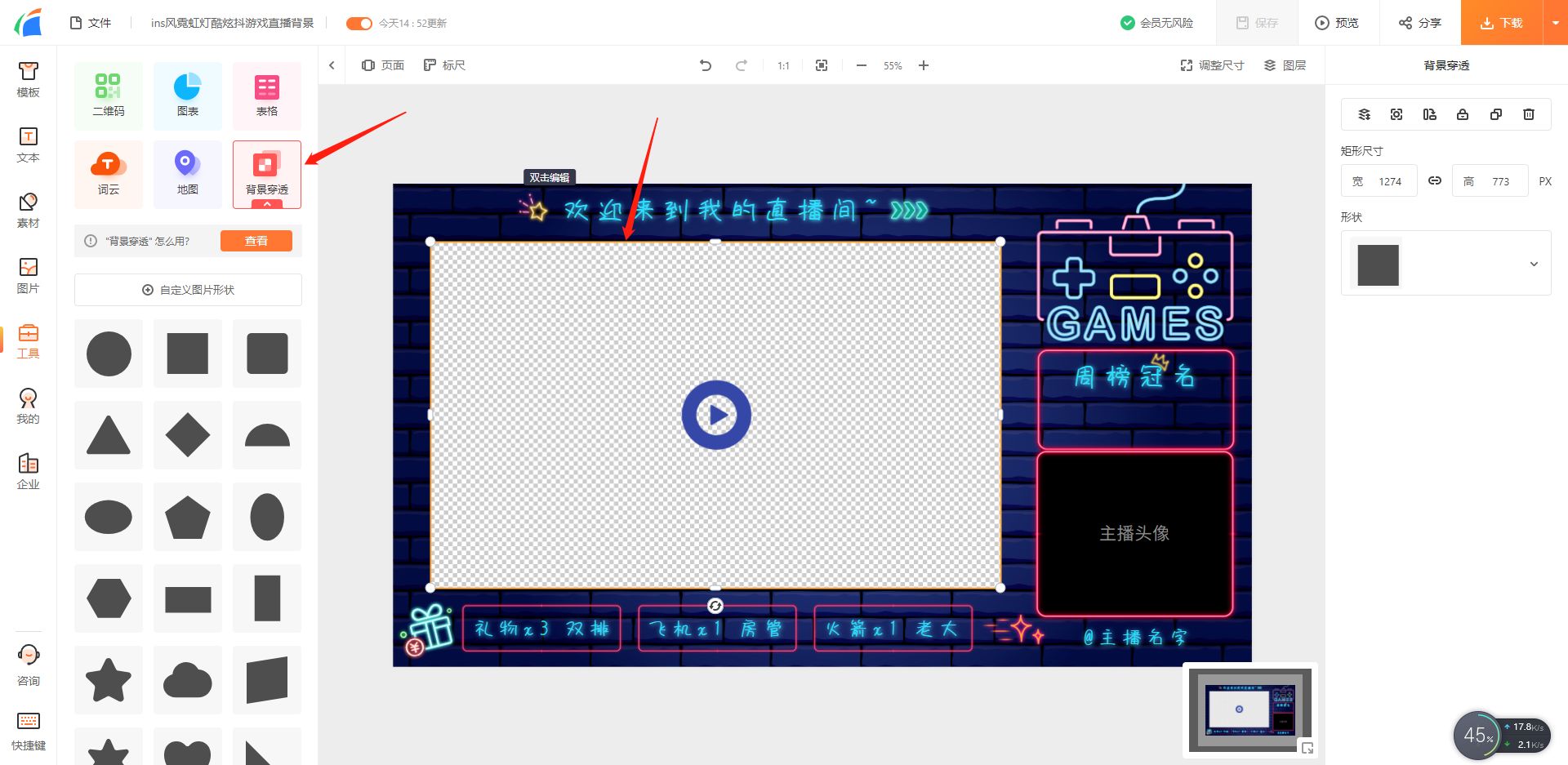Open the 页面 pages panel
This screenshot has width=1568, height=765.
coord(383,65)
